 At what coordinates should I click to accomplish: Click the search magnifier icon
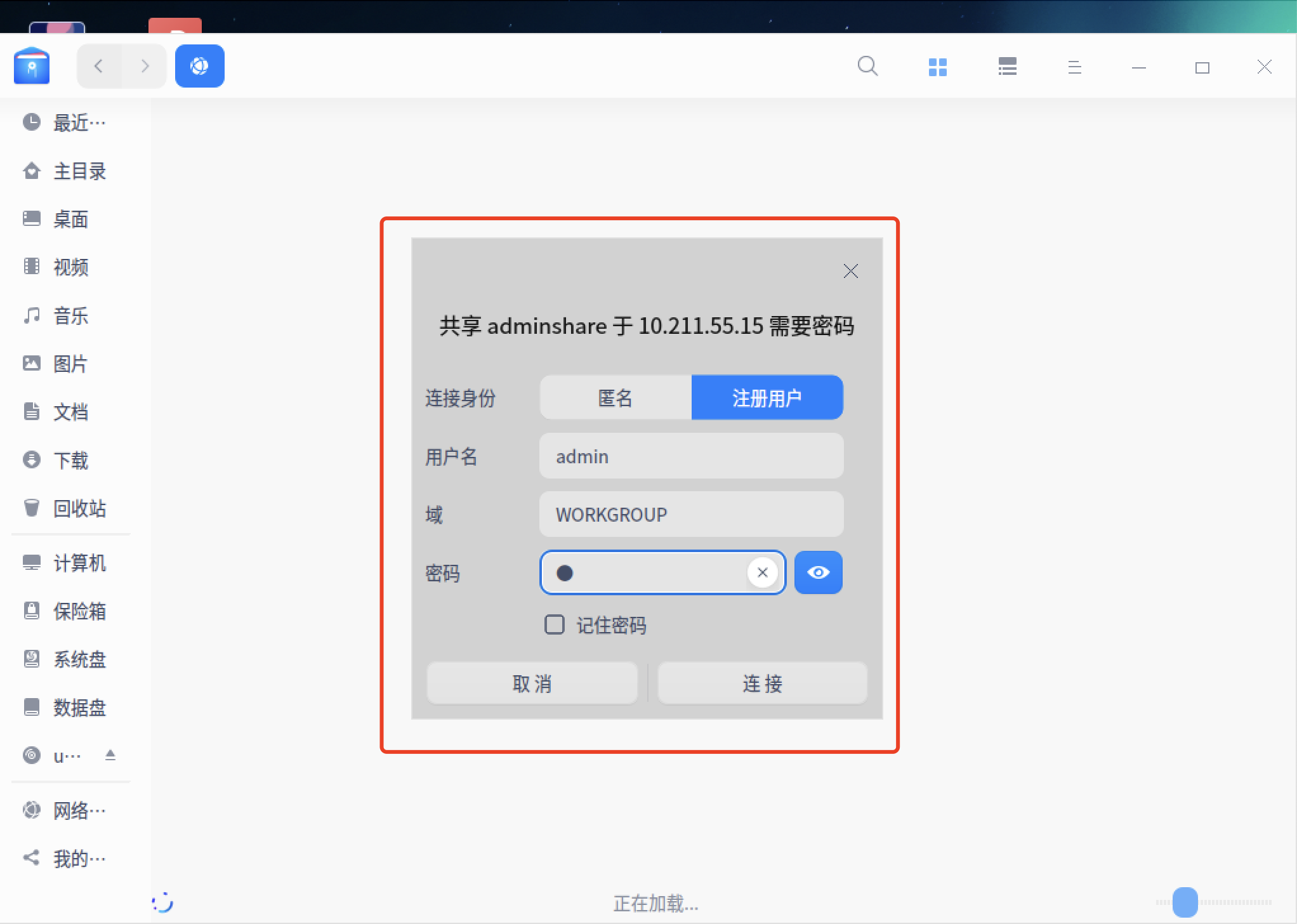pyautogui.click(x=867, y=66)
